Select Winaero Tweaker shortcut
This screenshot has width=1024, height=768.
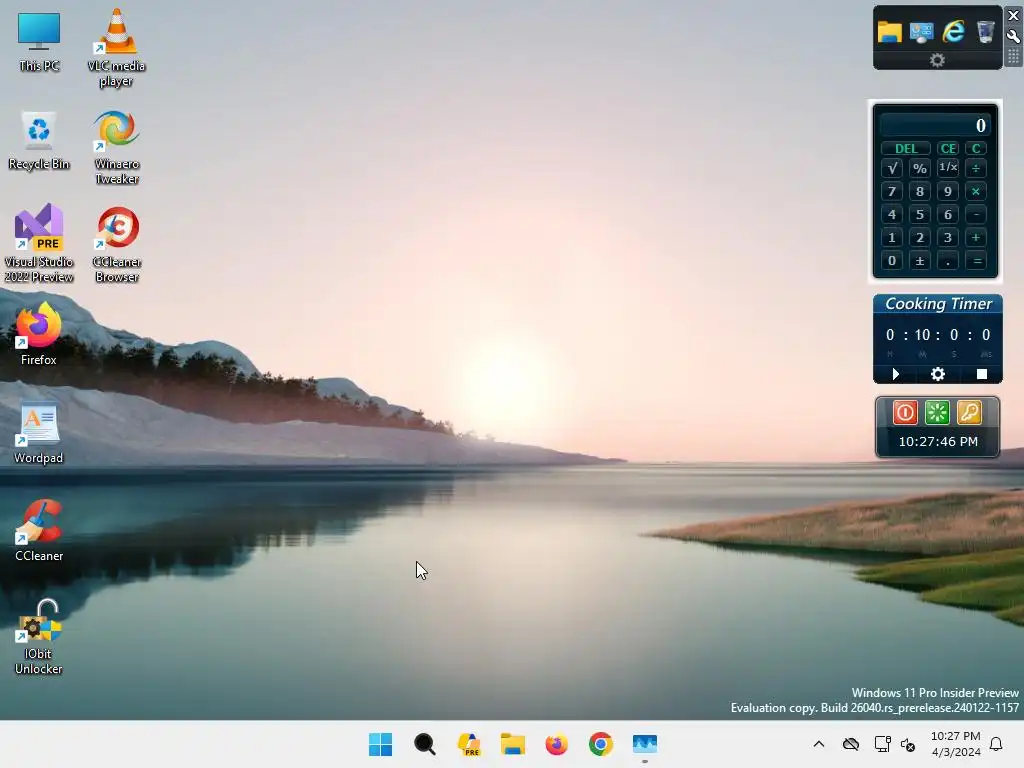pyautogui.click(x=116, y=147)
